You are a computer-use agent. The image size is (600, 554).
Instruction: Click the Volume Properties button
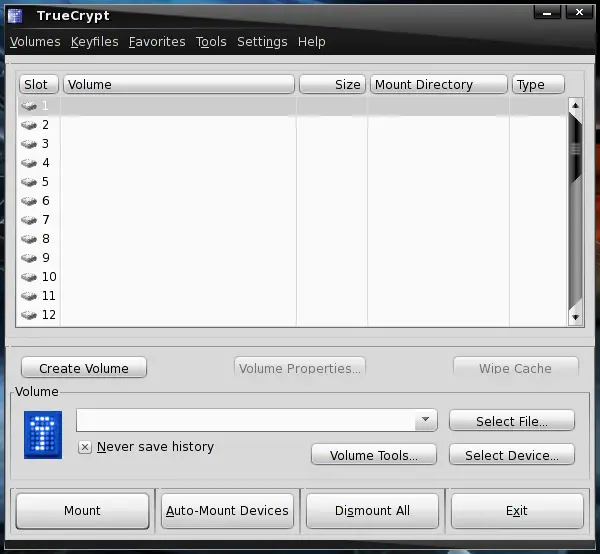point(300,368)
